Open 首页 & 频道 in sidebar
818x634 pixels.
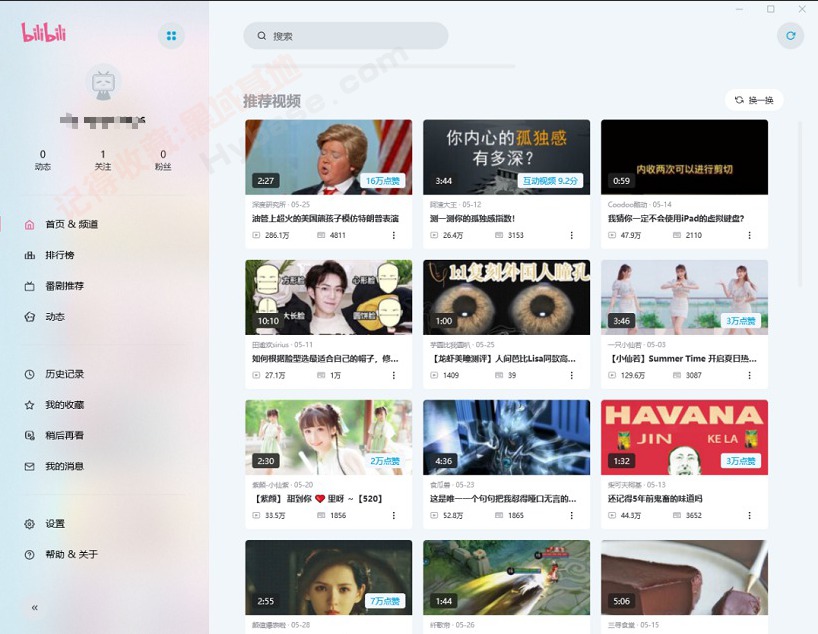pos(62,224)
